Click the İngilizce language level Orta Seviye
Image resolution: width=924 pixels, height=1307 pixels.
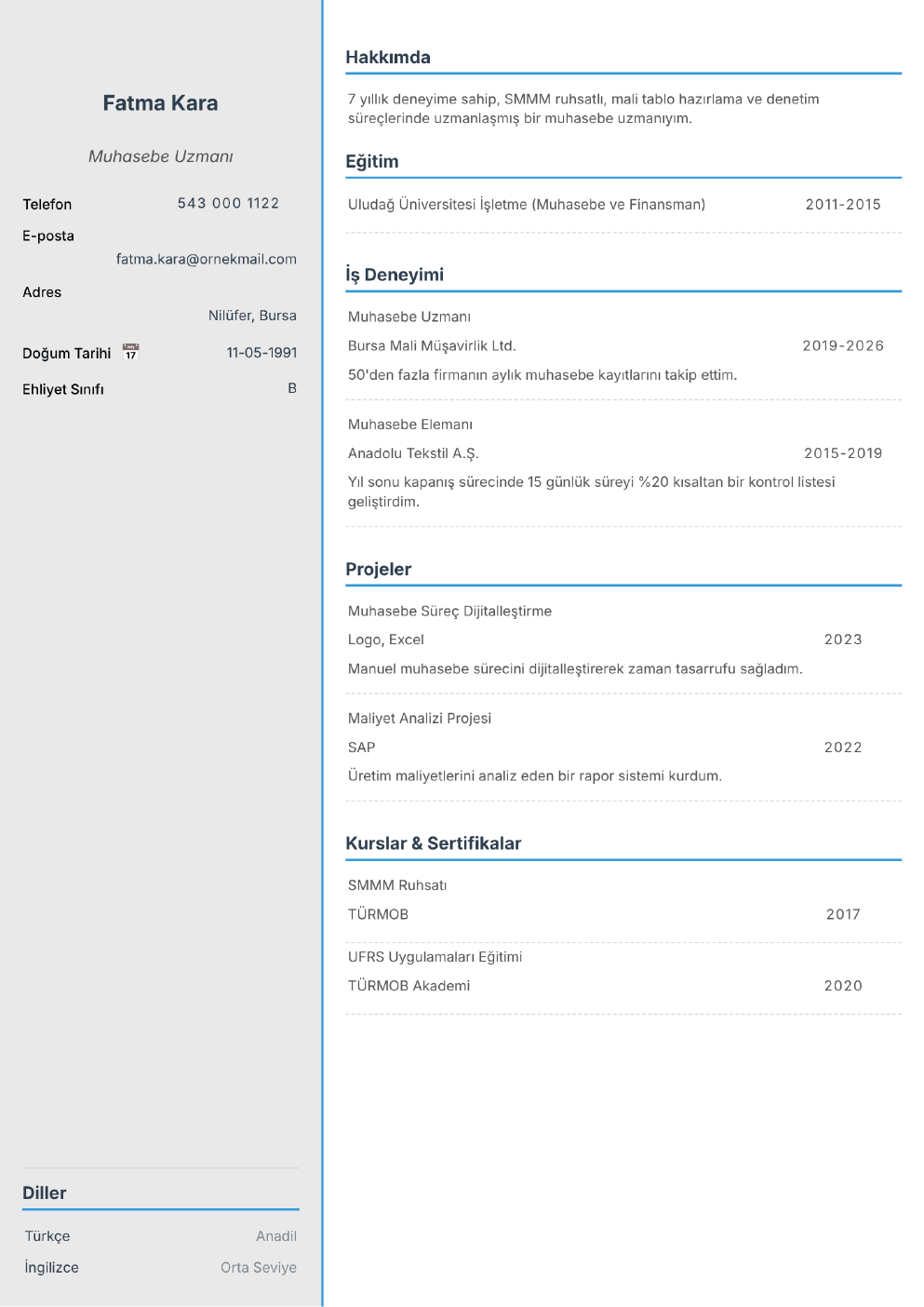click(259, 1268)
